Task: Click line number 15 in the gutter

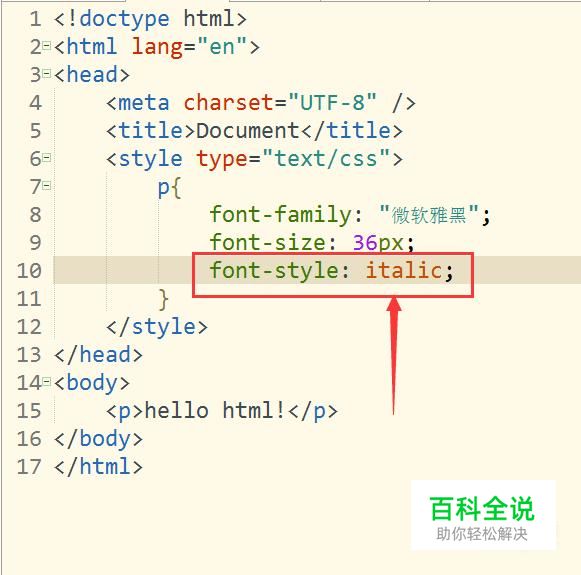Action: [x=29, y=411]
